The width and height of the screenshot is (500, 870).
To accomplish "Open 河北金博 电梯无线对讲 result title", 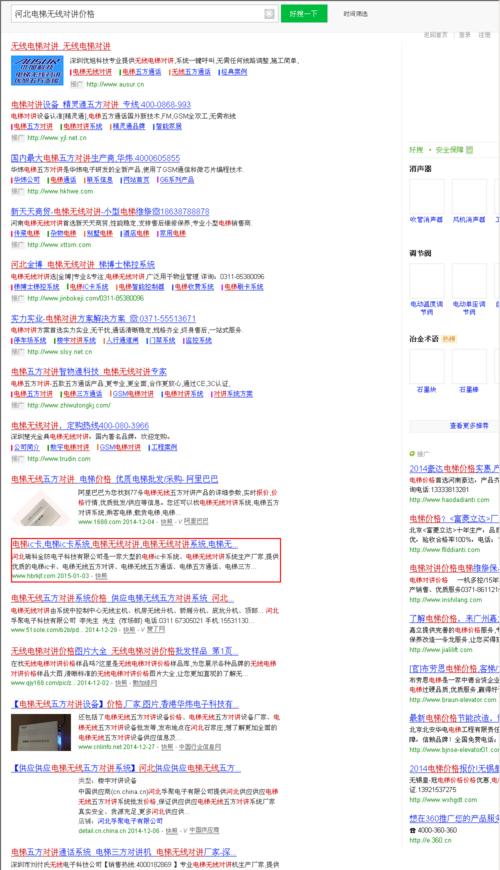I will tap(83, 265).
